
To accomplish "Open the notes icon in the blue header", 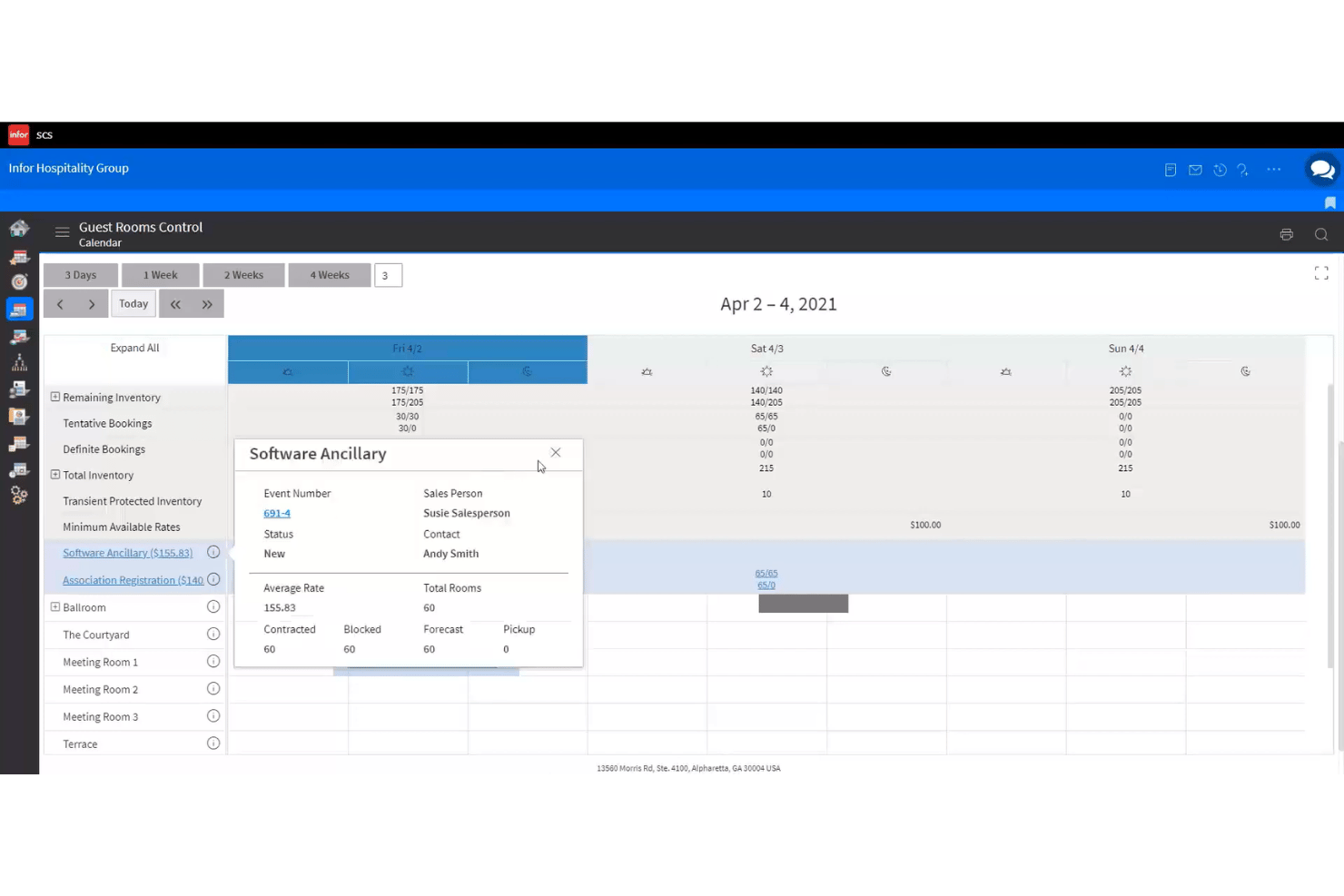I will coord(1171,170).
